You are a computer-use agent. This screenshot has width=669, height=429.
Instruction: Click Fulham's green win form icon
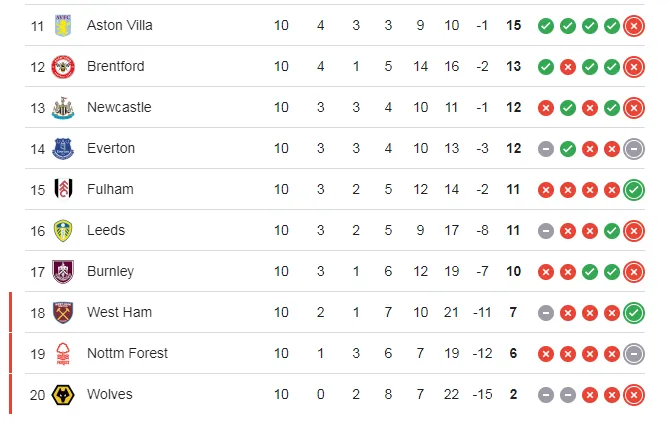point(633,189)
